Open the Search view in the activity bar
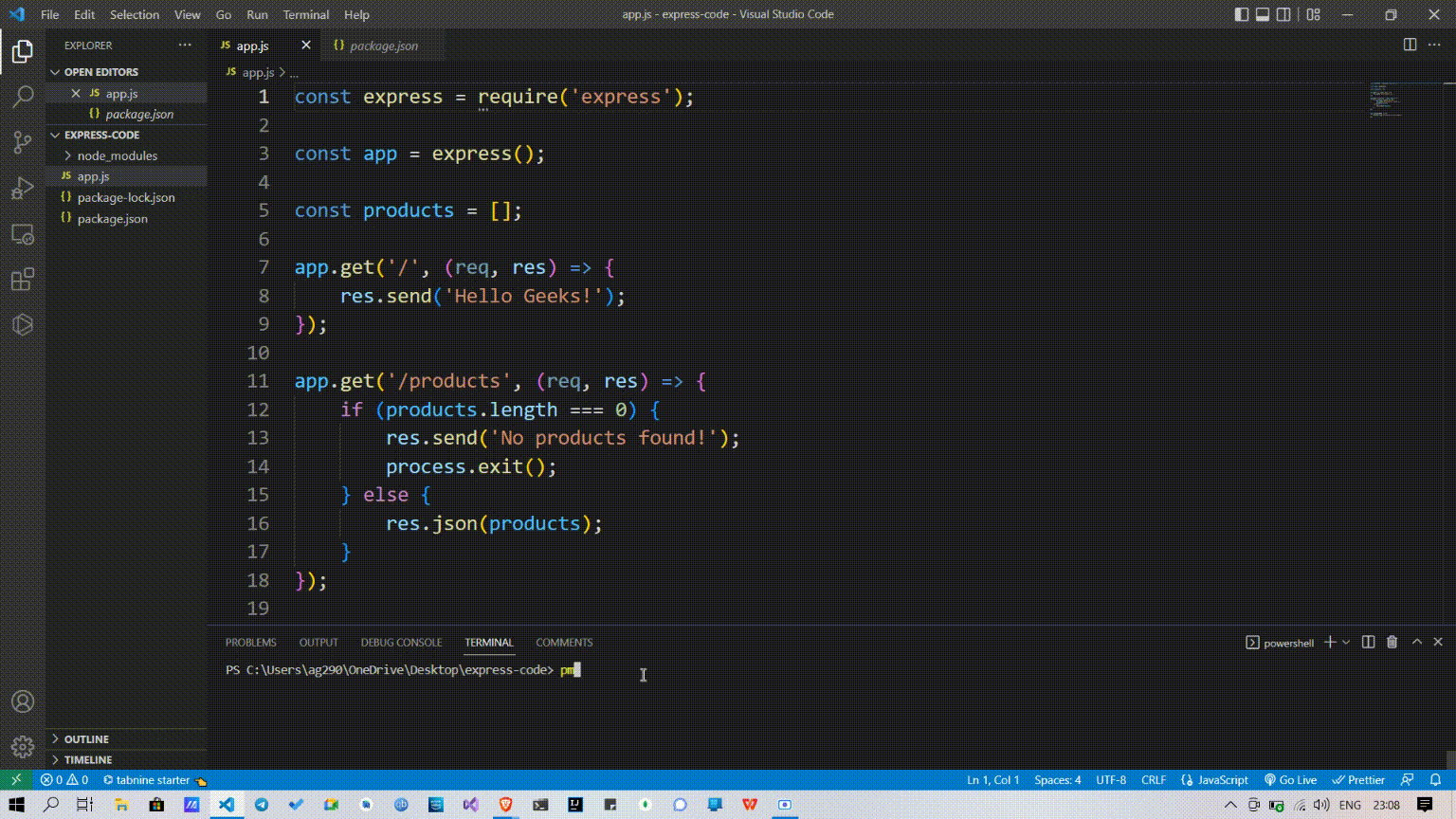The height and width of the screenshot is (819, 1456). pyautogui.click(x=22, y=95)
